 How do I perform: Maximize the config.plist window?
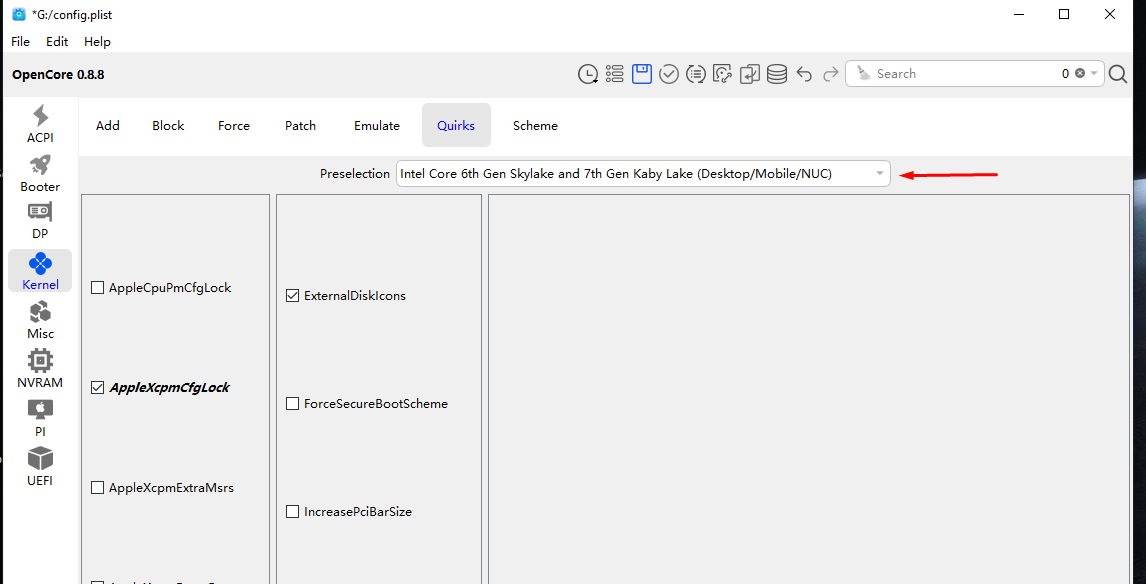coord(1064,14)
